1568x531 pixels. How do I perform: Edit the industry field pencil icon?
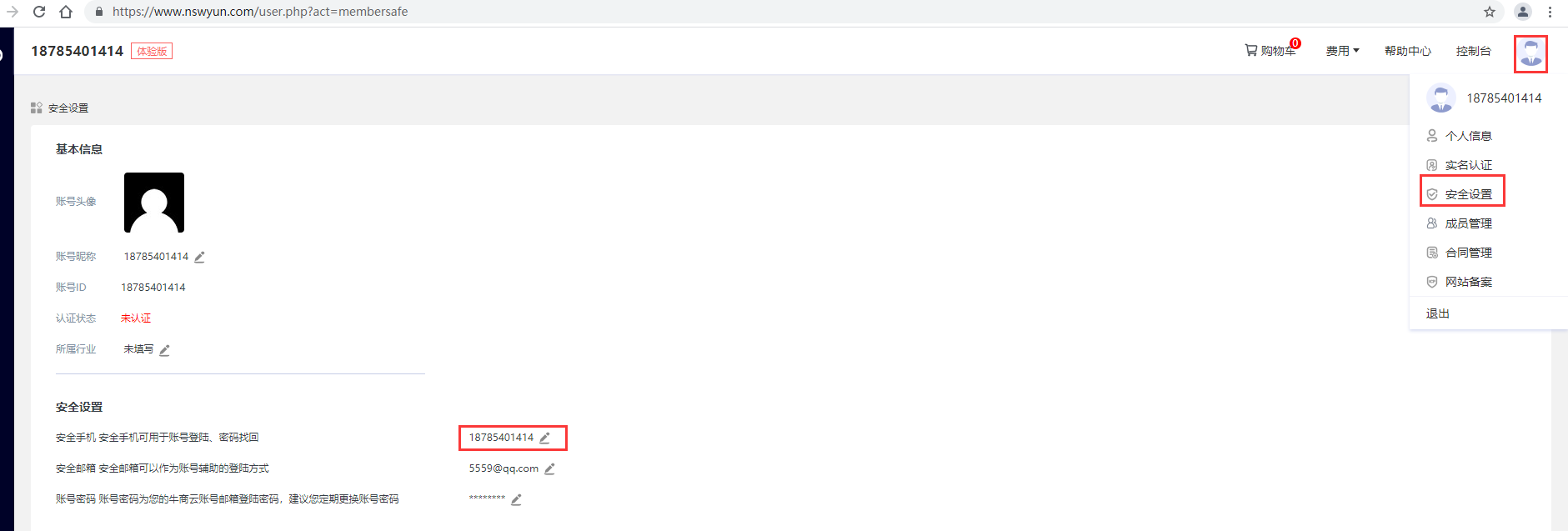[x=164, y=350]
